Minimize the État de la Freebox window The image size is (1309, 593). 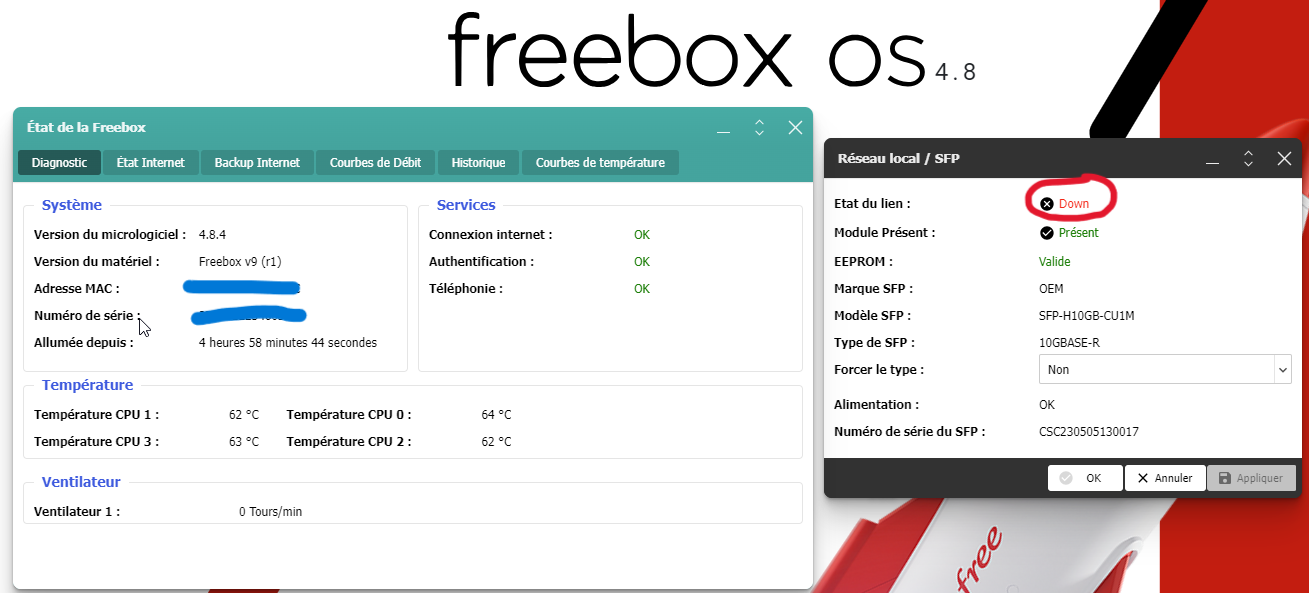click(x=723, y=128)
